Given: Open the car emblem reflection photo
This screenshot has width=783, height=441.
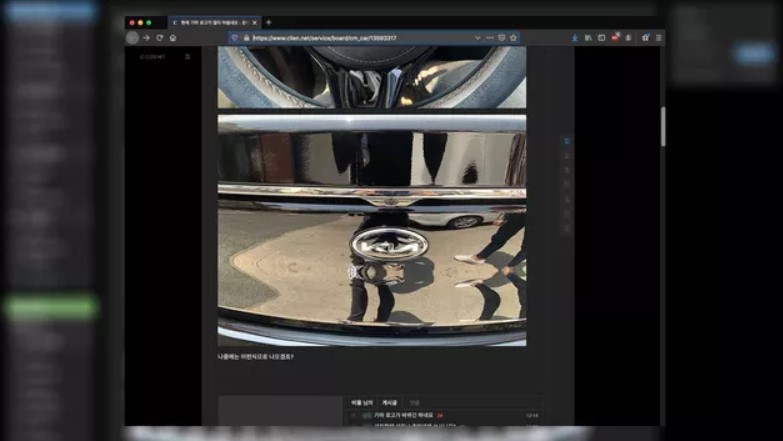Looking at the screenshot, I should click(372, 230).
